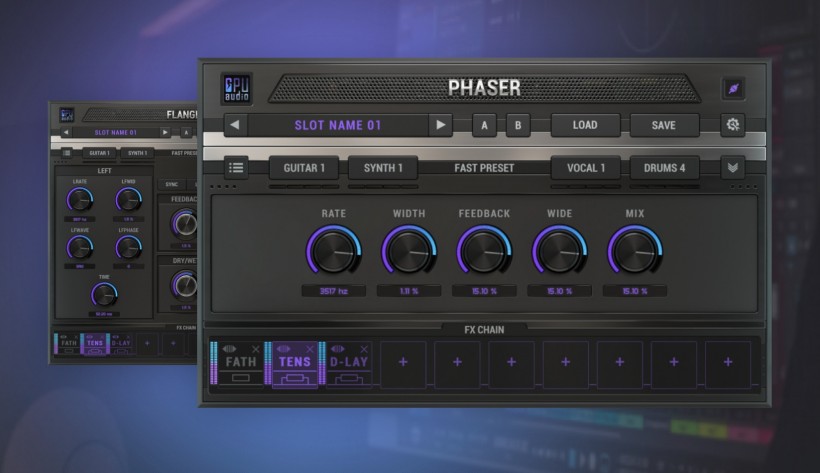This screenshot has width=820, height=473.
Task: Add an effect in the first empty slot
Action: 403,363
